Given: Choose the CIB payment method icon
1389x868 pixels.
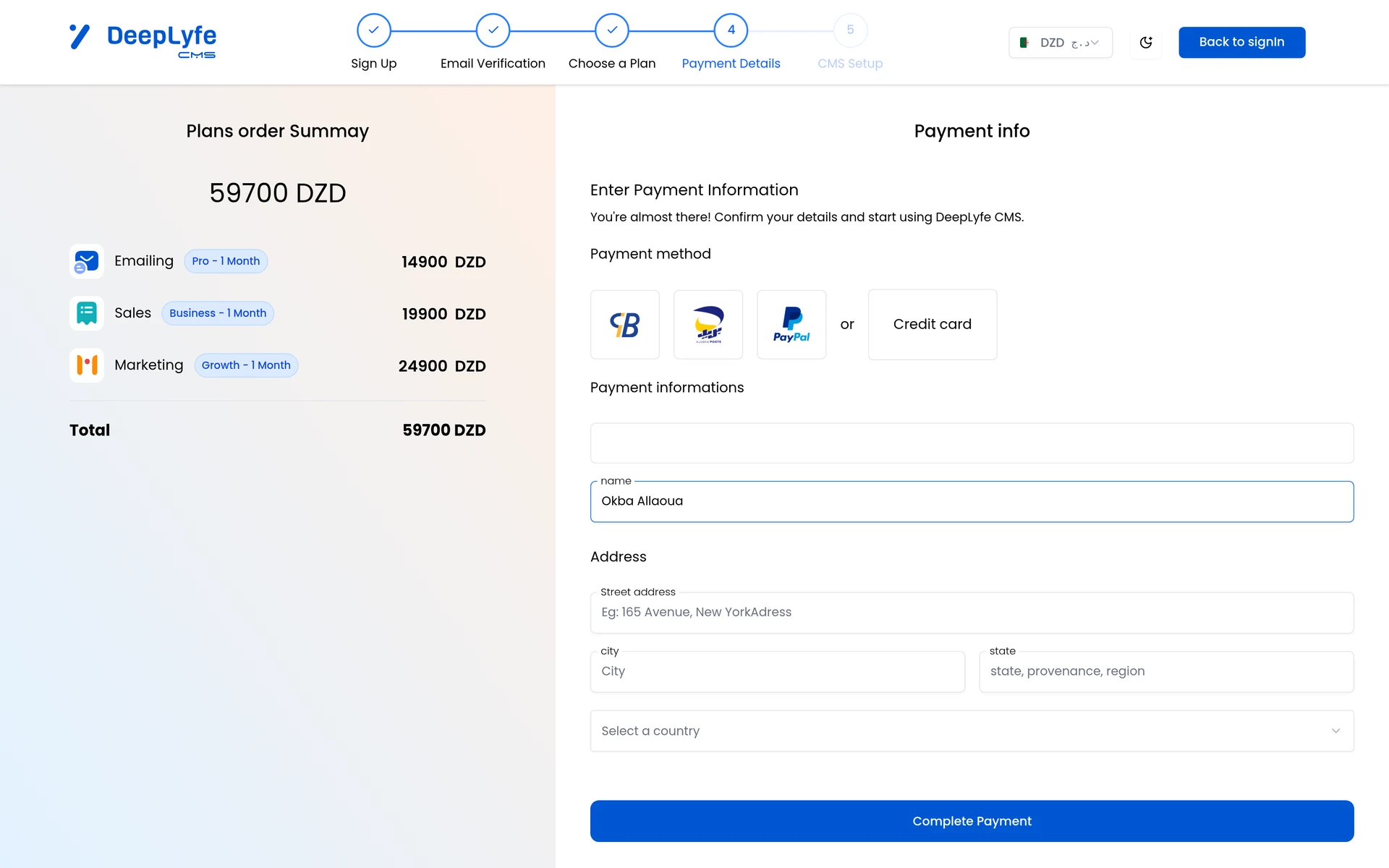Looking at the screenshot, I should point(625,325).
